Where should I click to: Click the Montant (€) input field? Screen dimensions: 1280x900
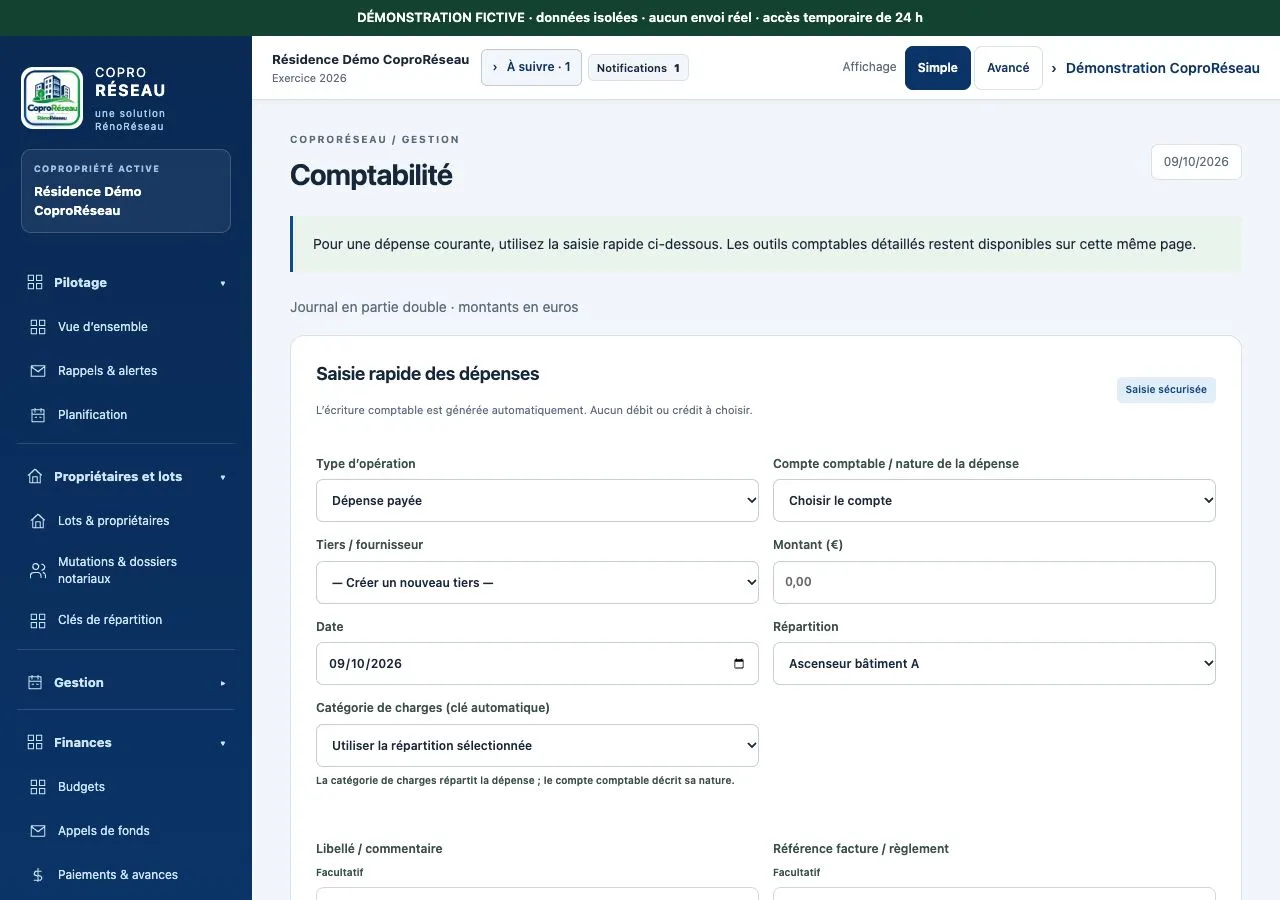tap(994, 582)
